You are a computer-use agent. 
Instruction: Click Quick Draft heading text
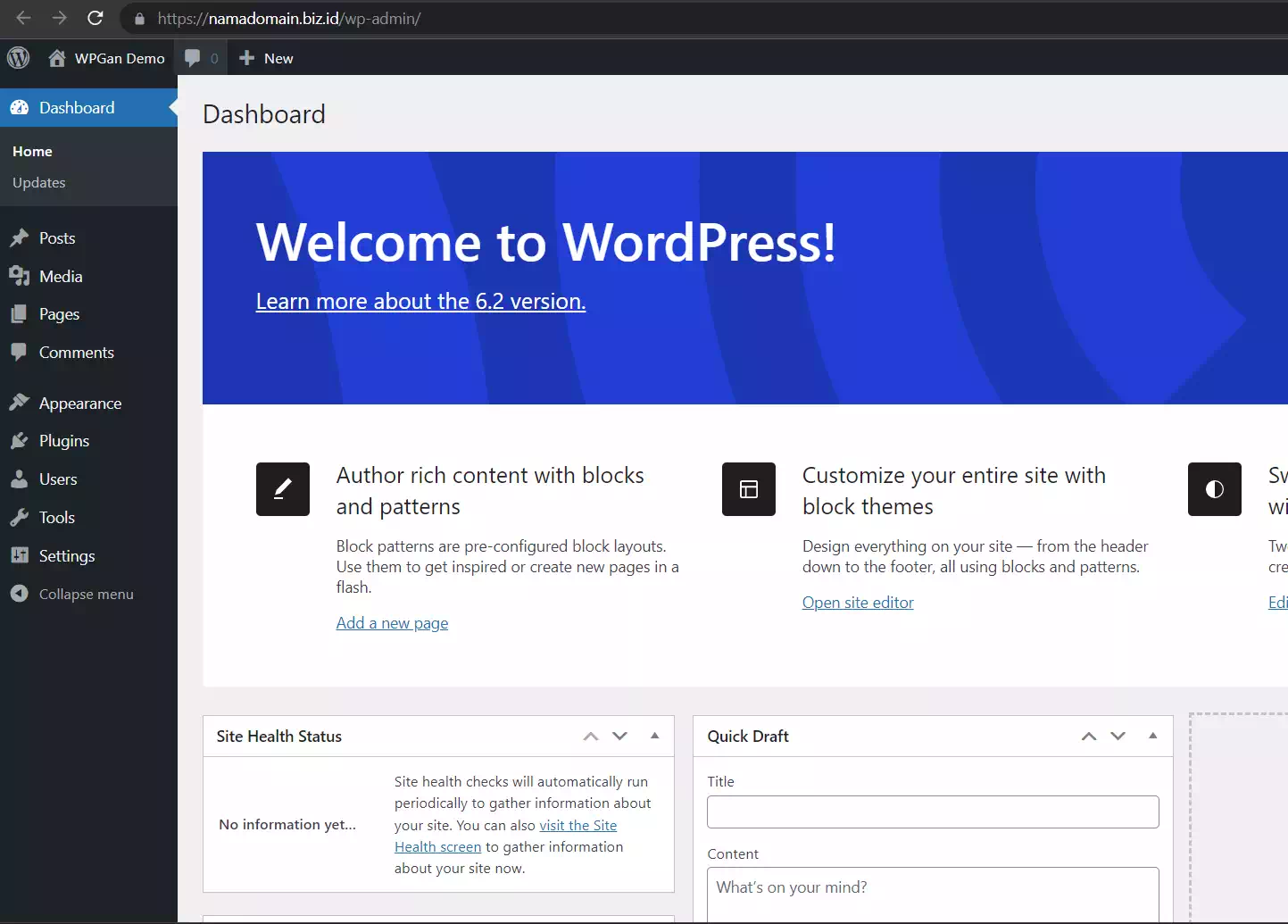coord(748,737)
